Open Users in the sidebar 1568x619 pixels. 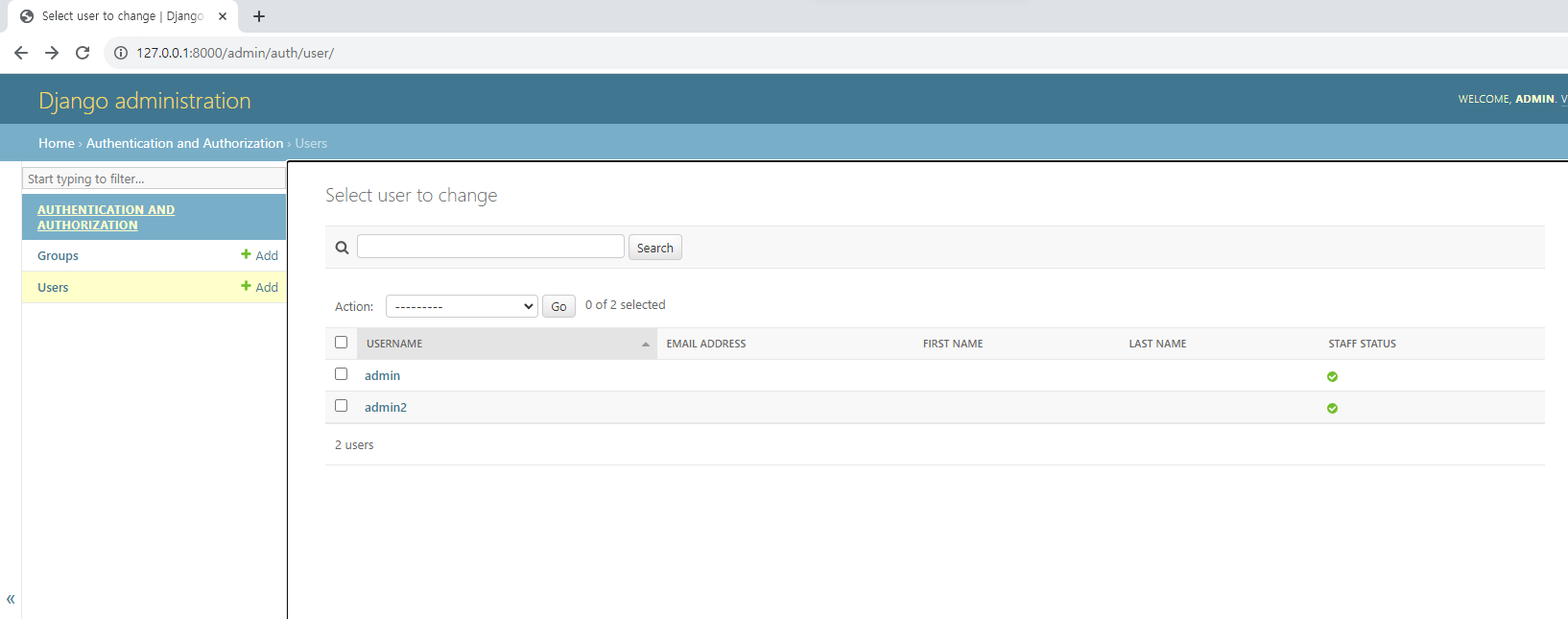[53, 287]
